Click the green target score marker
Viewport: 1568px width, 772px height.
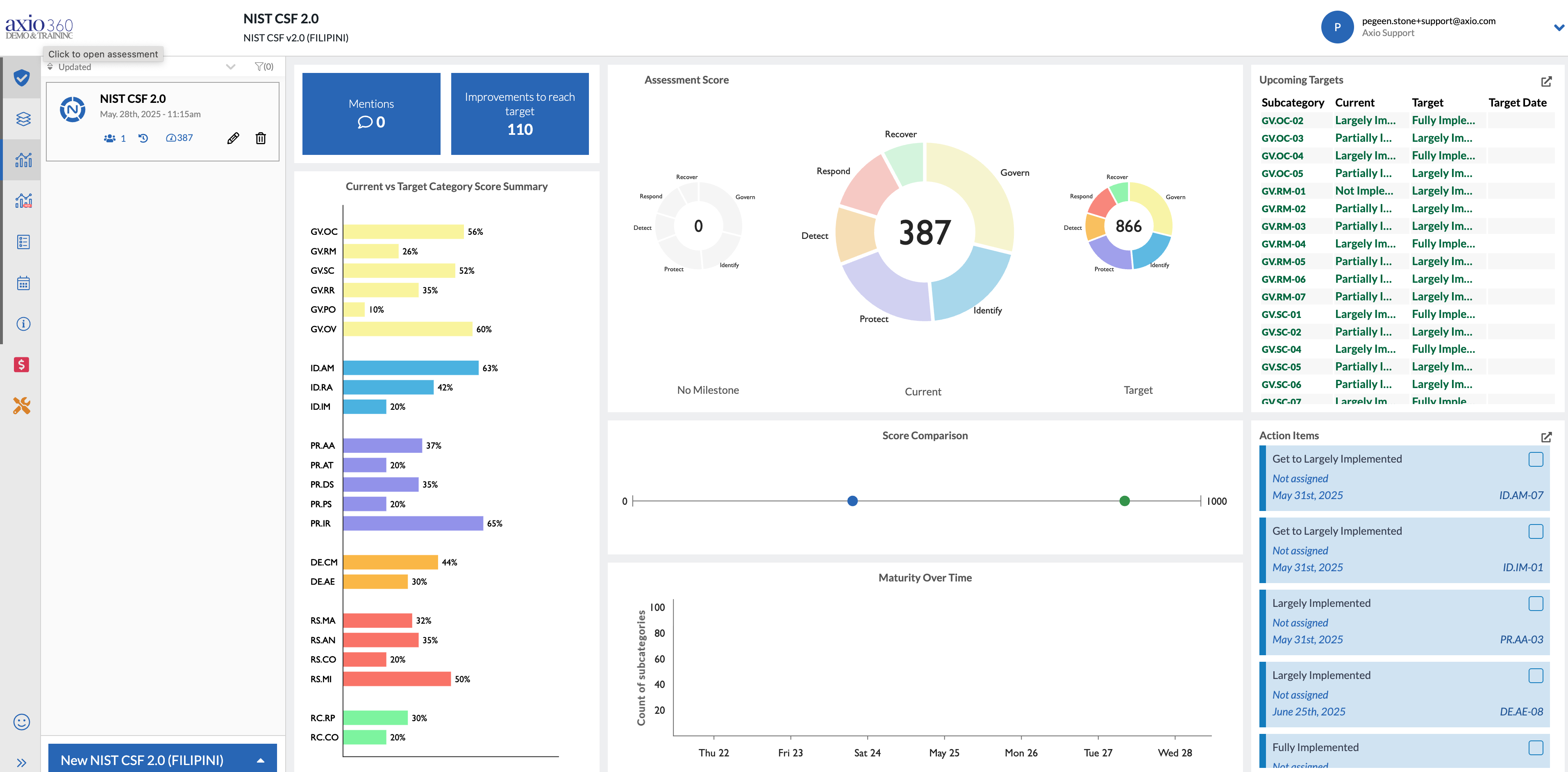1124,501
